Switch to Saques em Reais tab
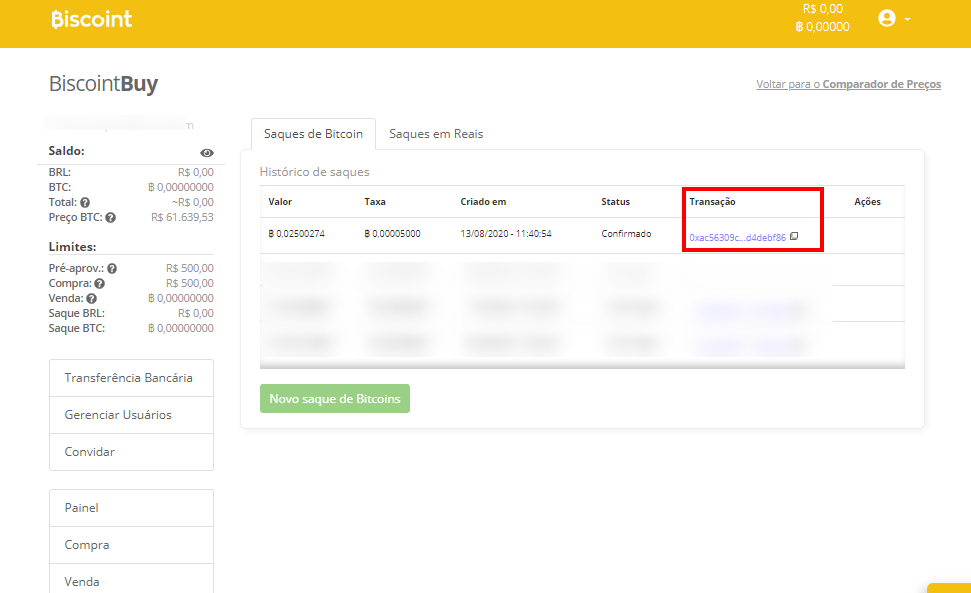Viewport: 971px width, 593px height. point(436,134)
